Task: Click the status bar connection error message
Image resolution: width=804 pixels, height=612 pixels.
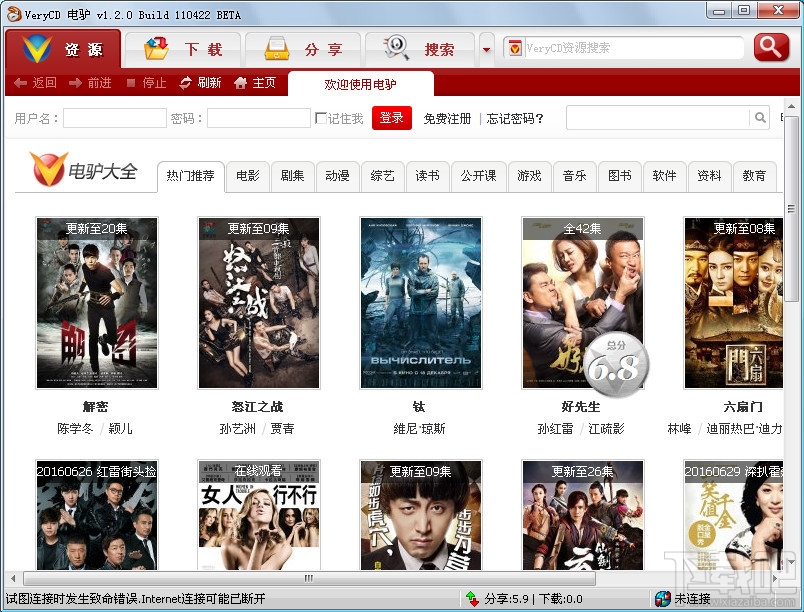Action: [x=136, y=599]
